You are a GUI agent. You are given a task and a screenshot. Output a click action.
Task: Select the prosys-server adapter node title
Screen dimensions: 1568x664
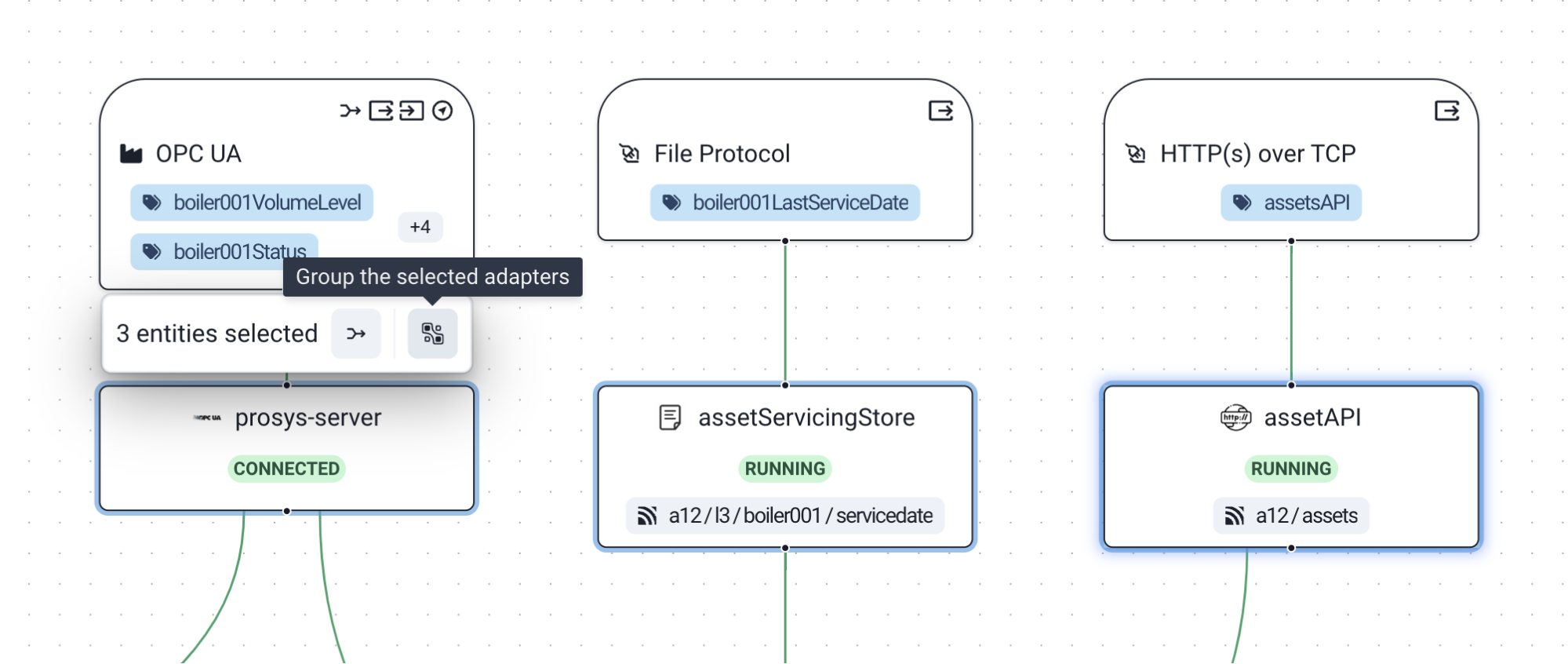pos(307,418)
